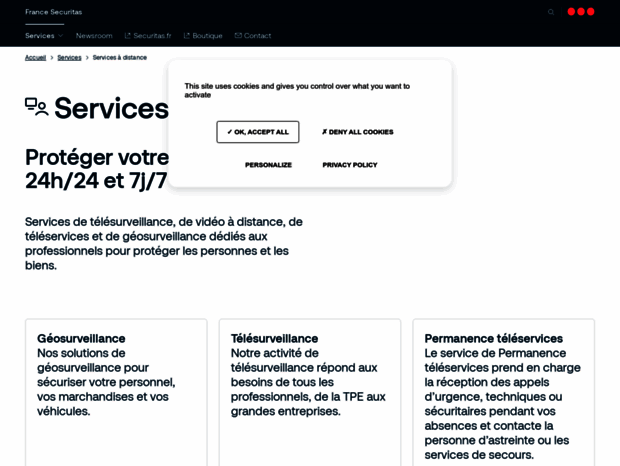Image resolution: width=620 pixels, height=466 pixels.
Task: Click the external link icon beside Boutique
Action: (187, 36)
